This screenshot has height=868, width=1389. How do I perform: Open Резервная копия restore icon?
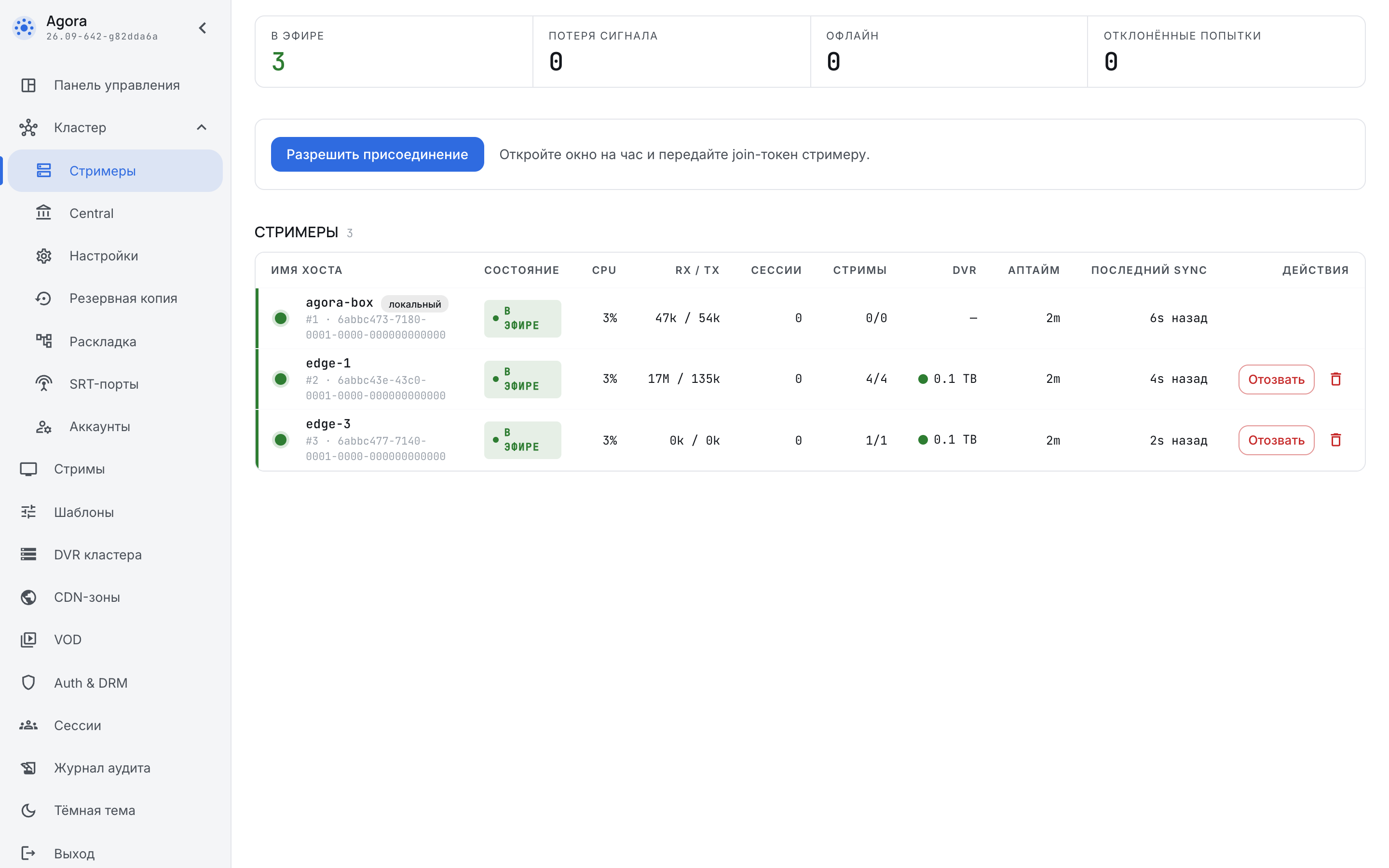click(43, 298)
